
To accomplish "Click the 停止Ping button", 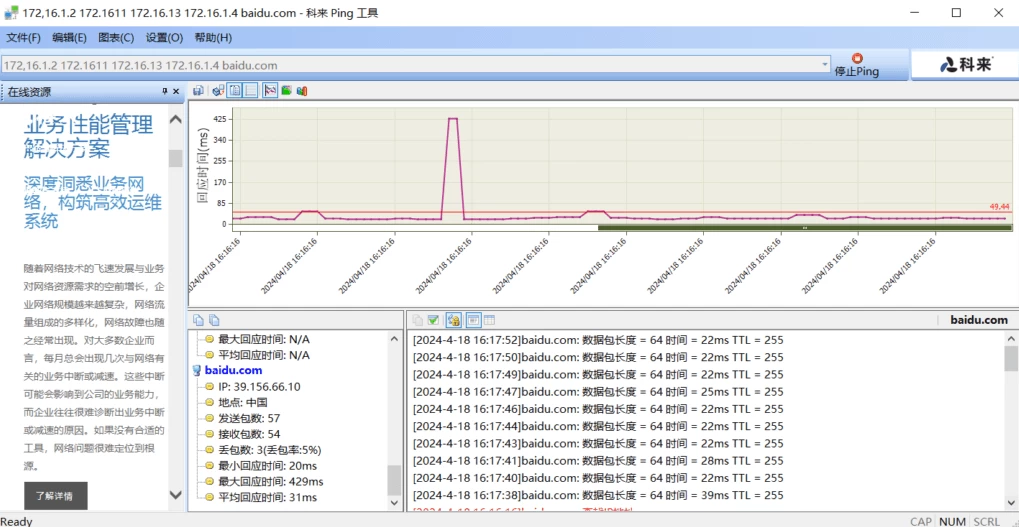I will 856,65.
